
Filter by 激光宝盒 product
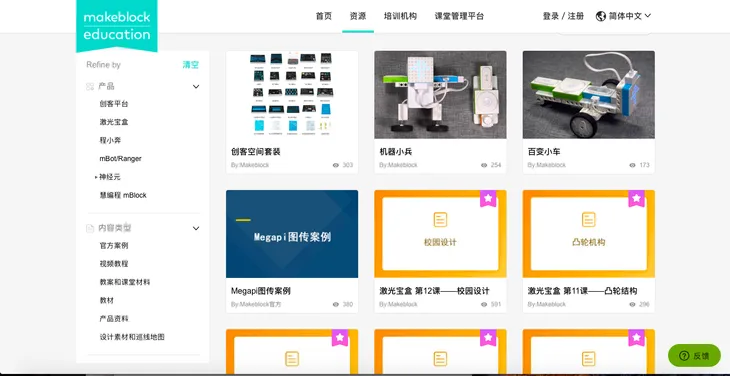tap(114, 122)
